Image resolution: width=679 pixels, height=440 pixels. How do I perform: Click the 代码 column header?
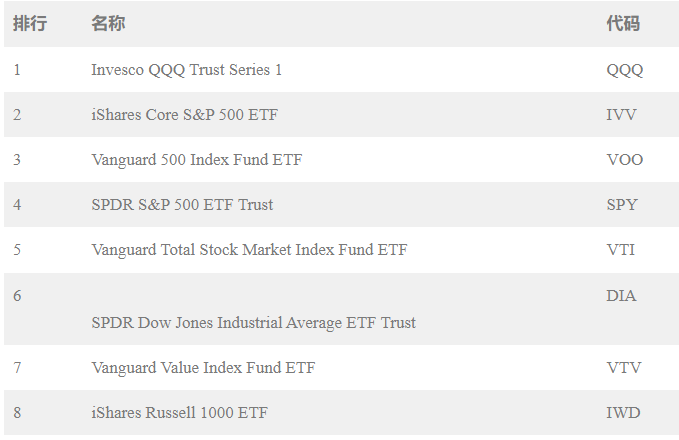pyautogui.click(x=622, y=23)
